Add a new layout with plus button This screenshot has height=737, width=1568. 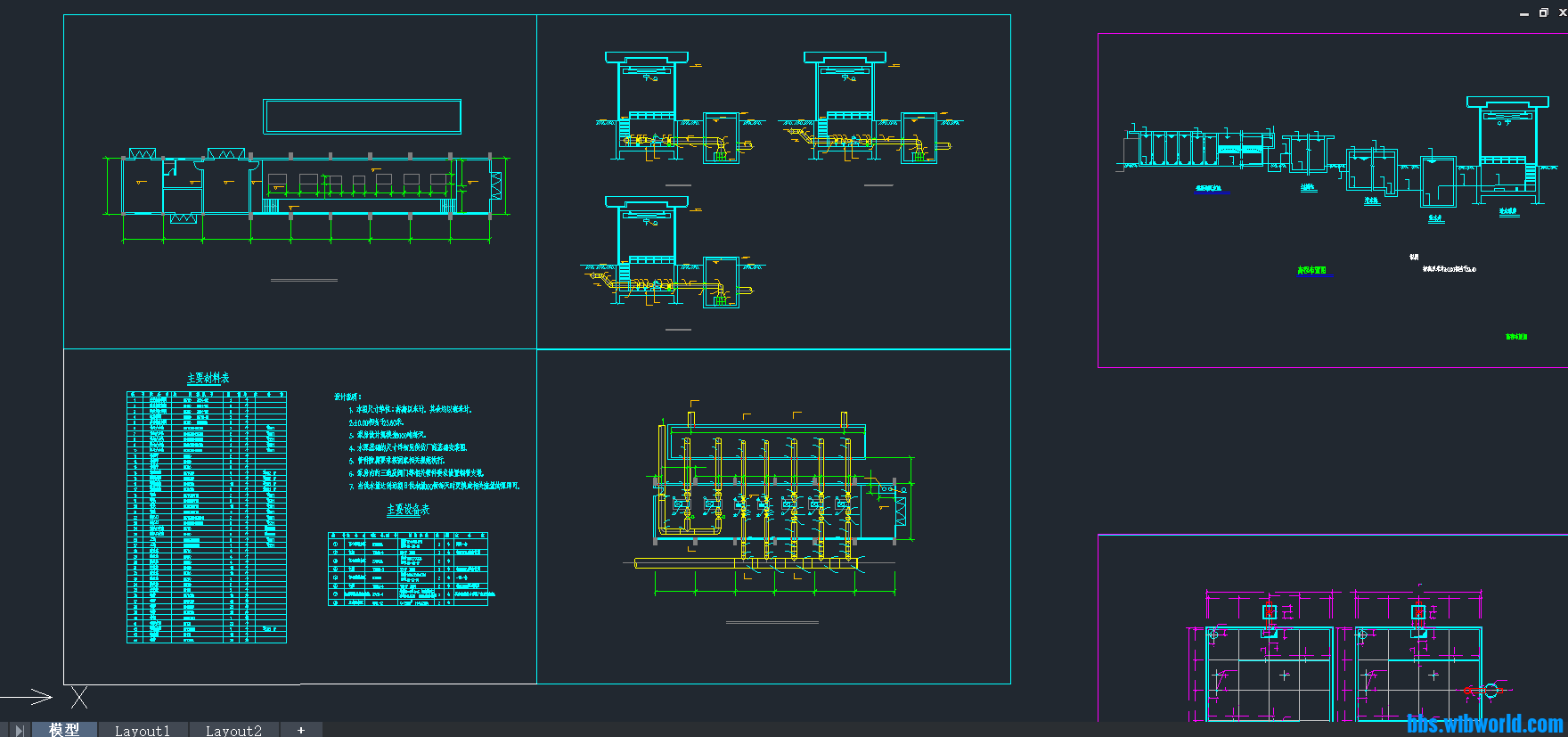pos(301,730)
